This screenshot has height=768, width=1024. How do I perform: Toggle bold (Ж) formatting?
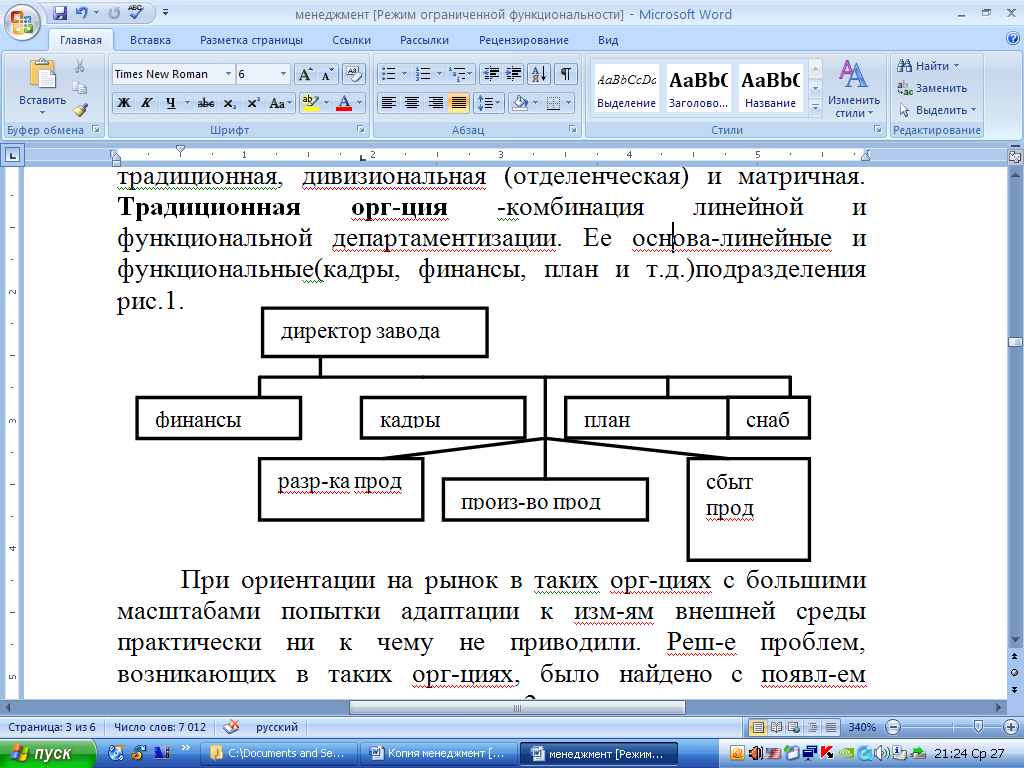coord(123,103)
